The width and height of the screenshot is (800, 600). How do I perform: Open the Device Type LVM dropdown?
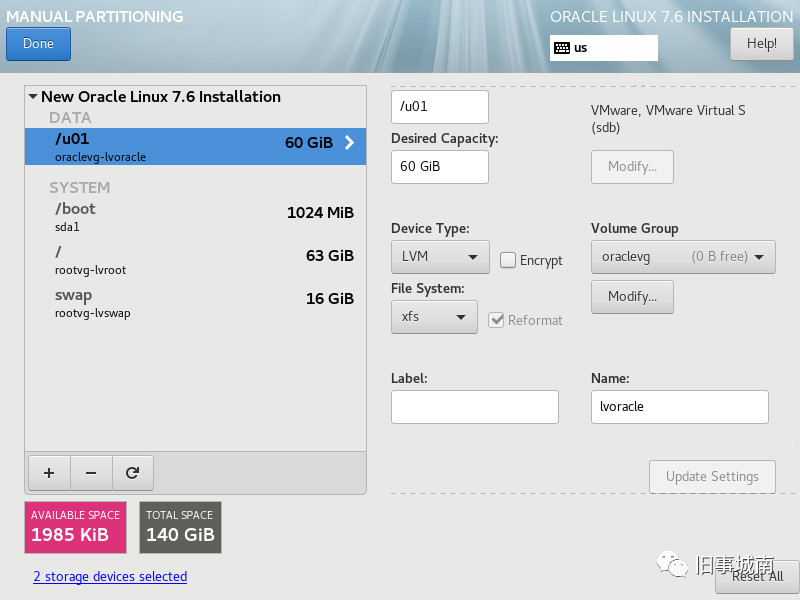[440, 257]
